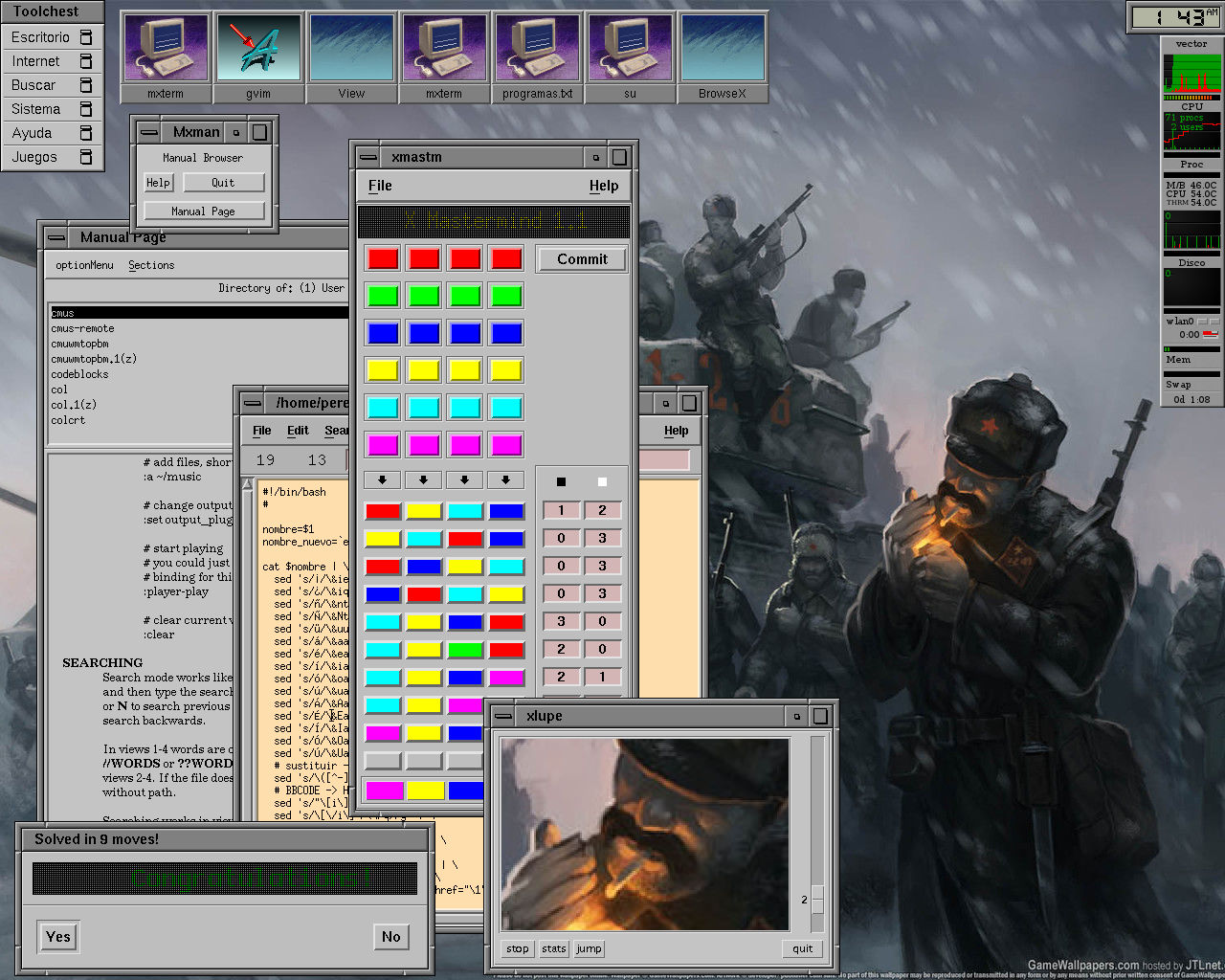Open the su terminal icon
Viewport: 1225px width, 980px height.
(x=630, y=56)
